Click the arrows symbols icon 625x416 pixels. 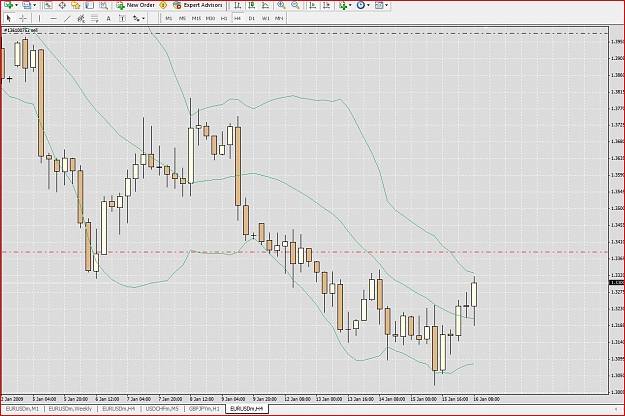click(137, 18)
